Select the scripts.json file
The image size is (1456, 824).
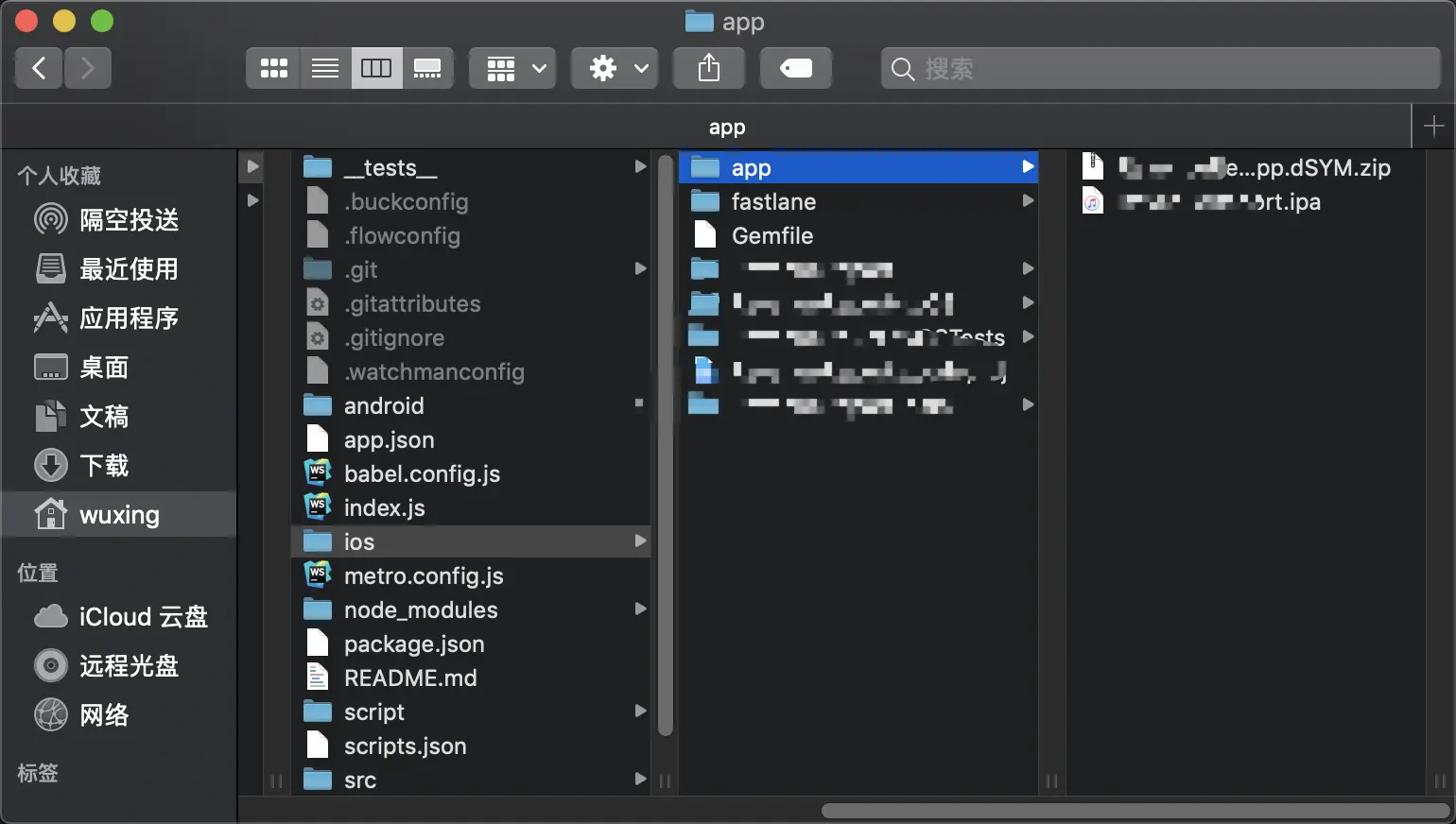[471, 746]
